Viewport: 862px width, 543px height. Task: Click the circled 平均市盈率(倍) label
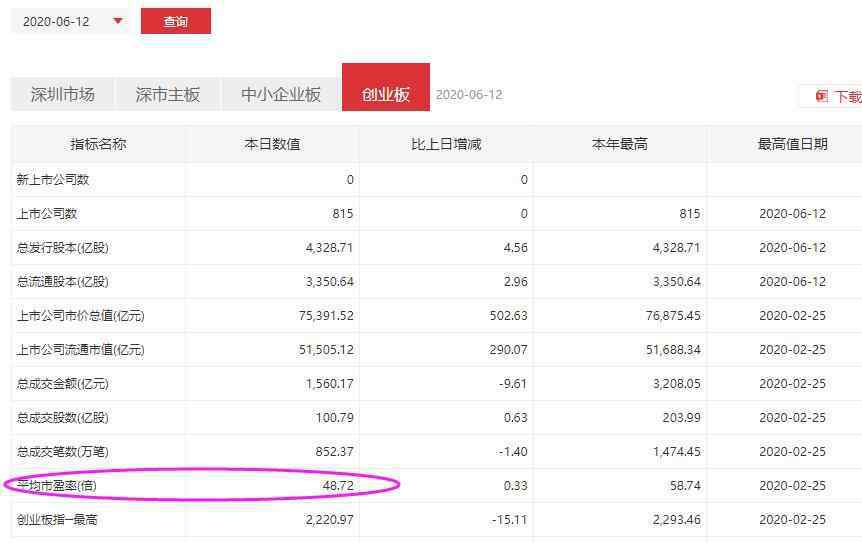pyautogui.click(x=57, y=486)
